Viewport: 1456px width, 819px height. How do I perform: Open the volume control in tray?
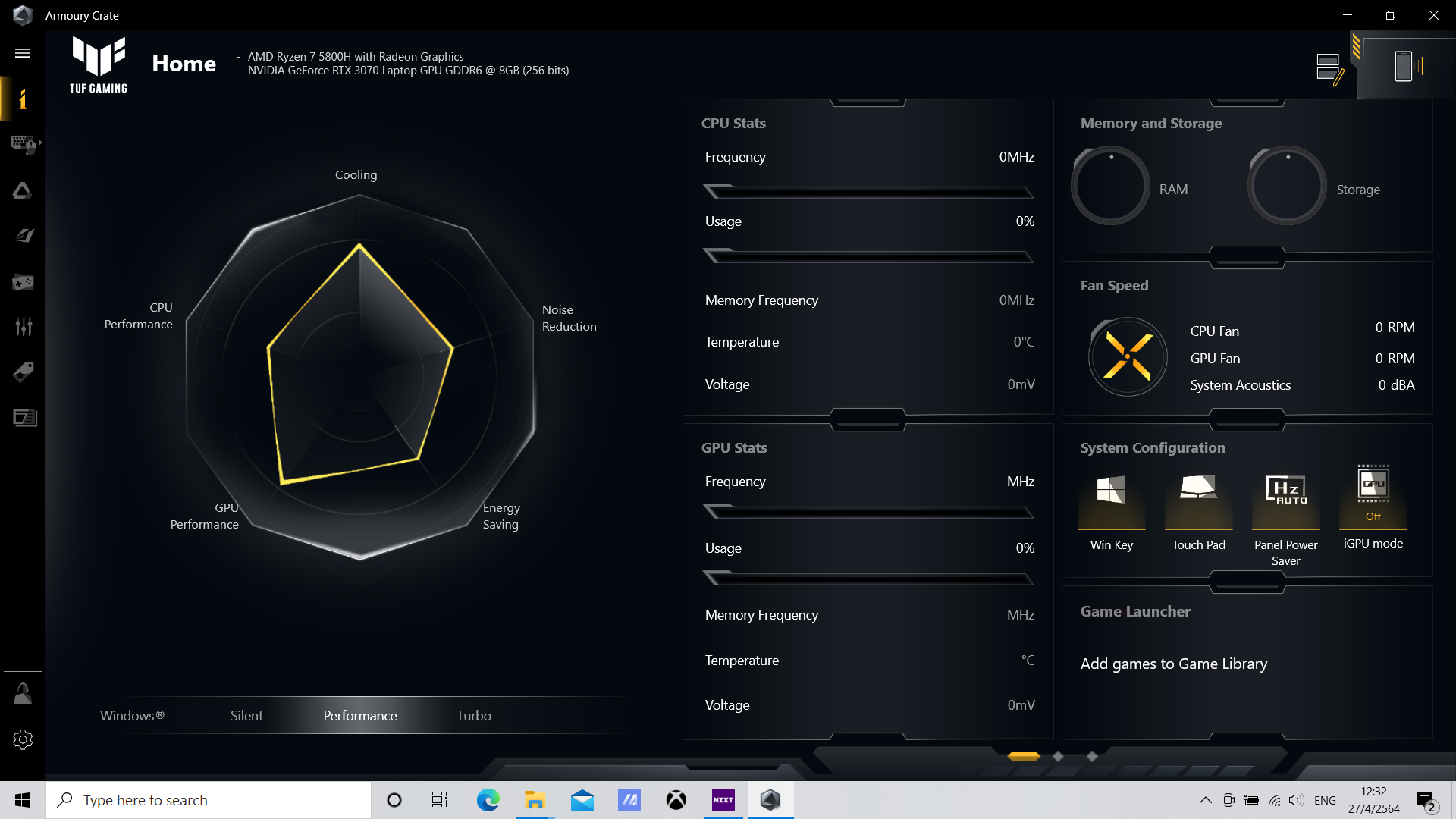click(1296, 800)
